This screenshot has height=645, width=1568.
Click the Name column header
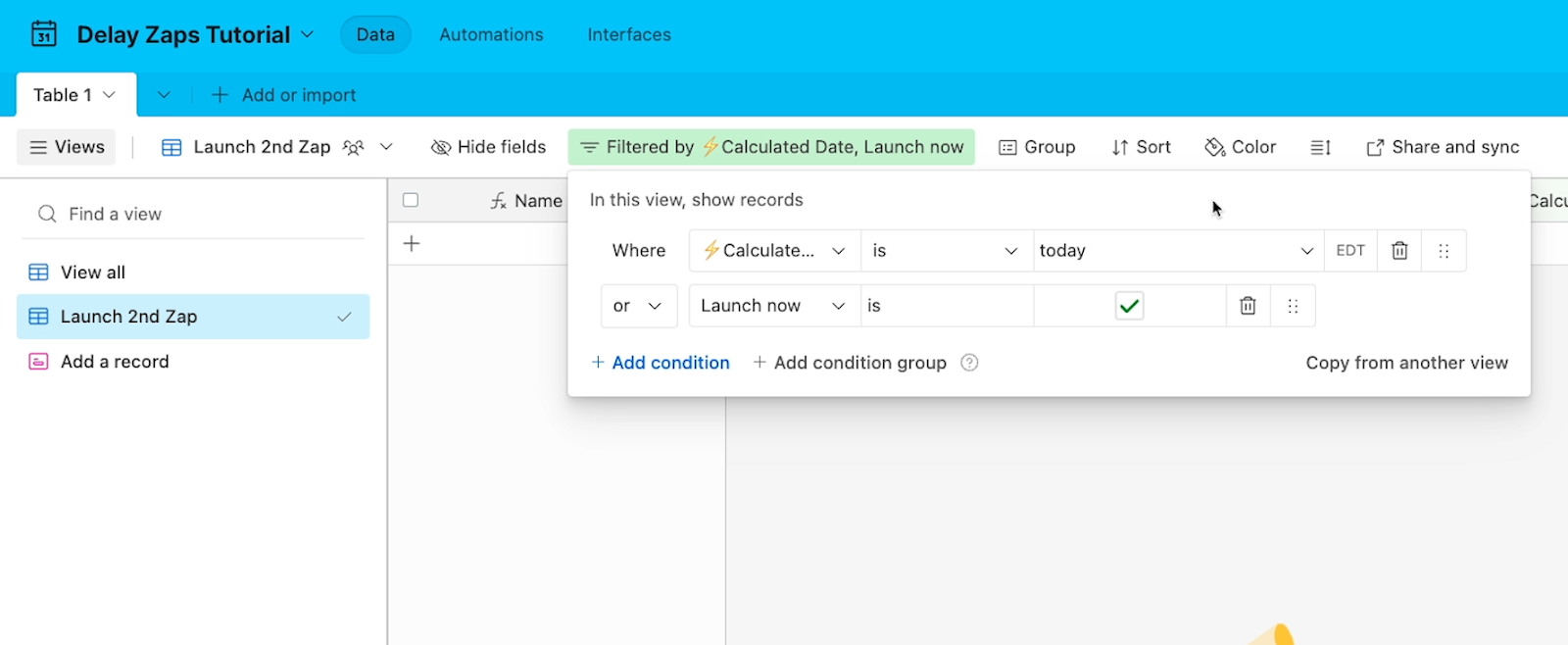[526, 201]
